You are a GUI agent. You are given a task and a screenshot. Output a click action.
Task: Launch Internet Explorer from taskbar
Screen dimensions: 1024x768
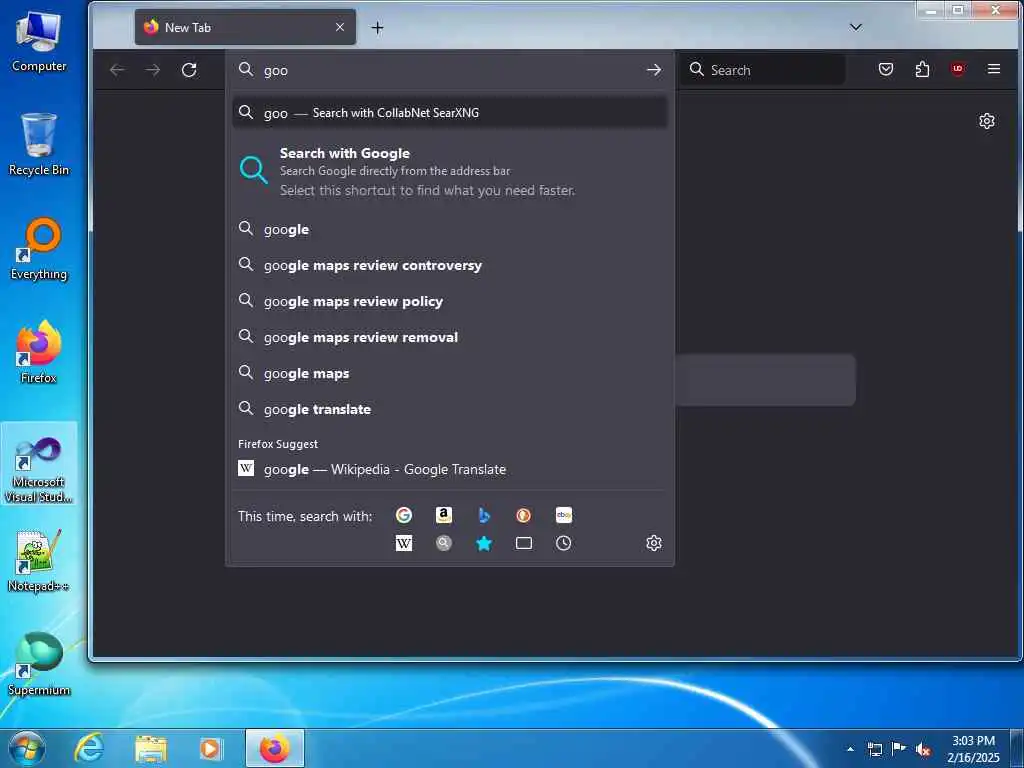click(89, 748)
